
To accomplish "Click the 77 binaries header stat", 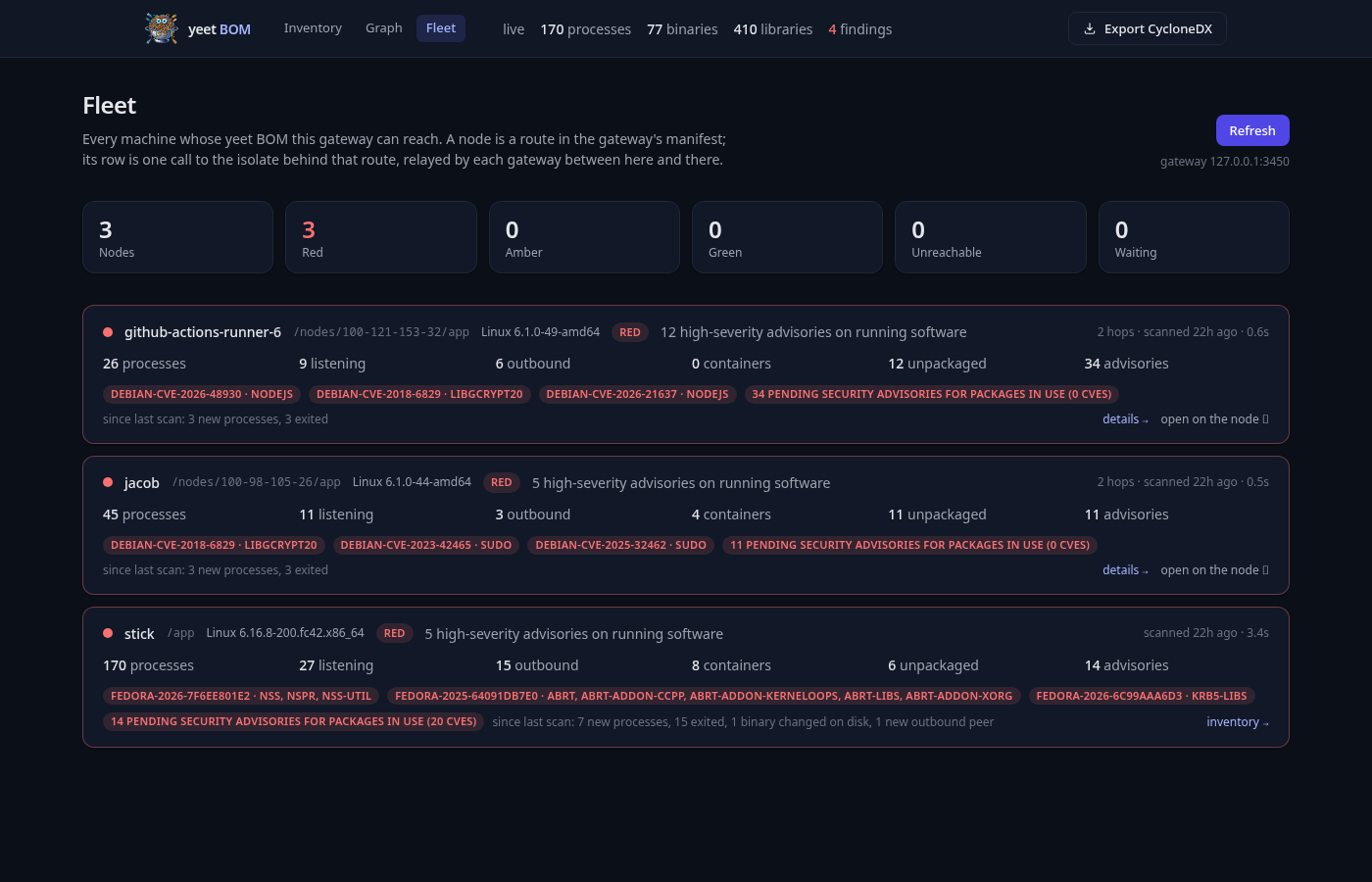I will click(682, 29).
